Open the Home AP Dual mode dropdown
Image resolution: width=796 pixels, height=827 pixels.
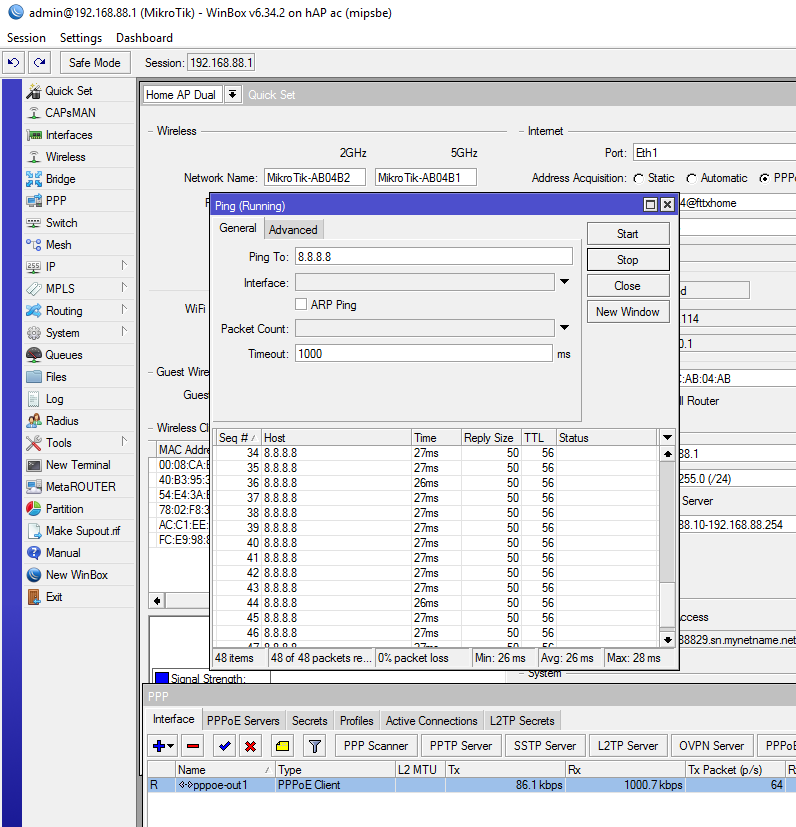pos(232,94)
